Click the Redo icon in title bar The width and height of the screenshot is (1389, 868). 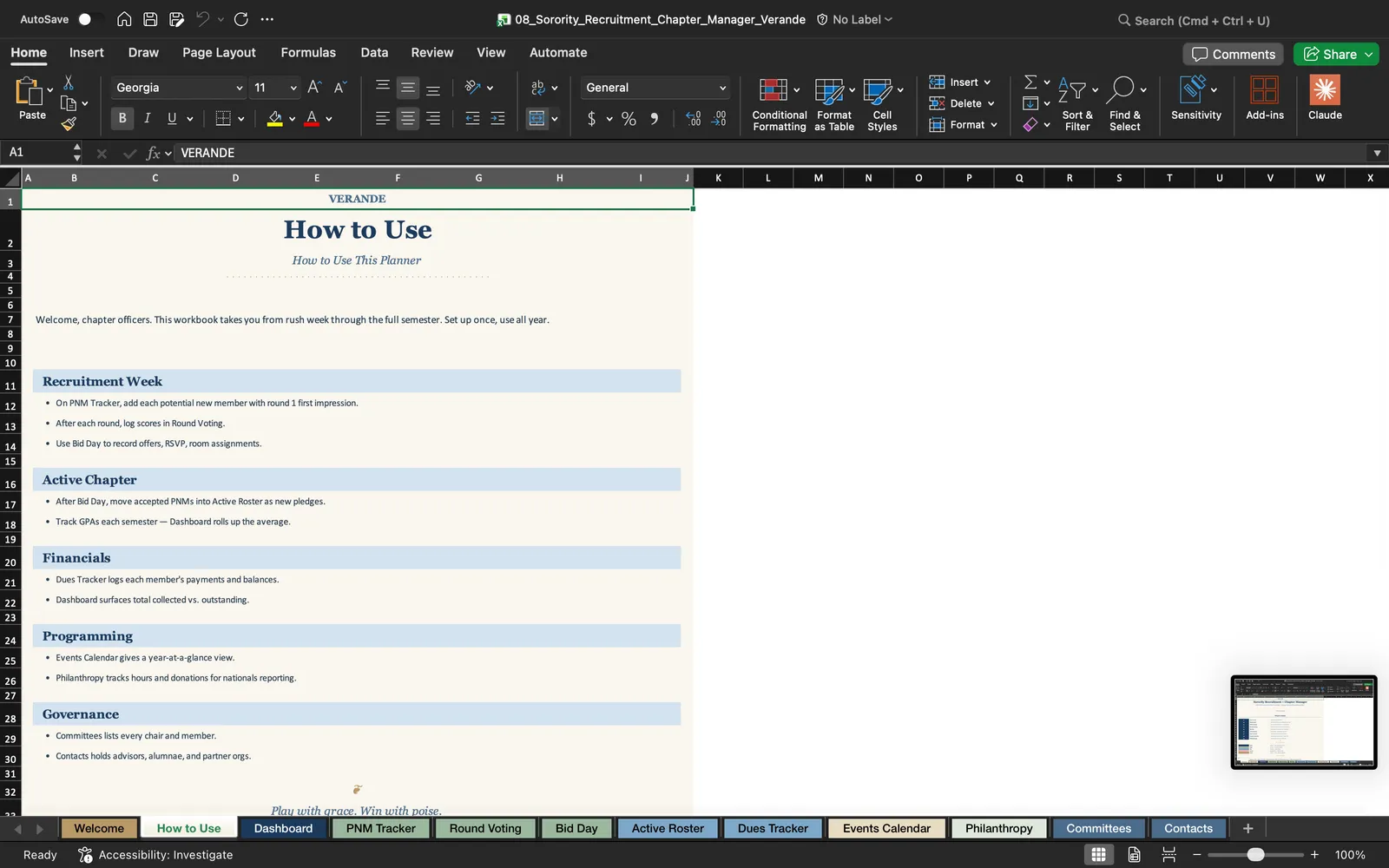(241, 19)
